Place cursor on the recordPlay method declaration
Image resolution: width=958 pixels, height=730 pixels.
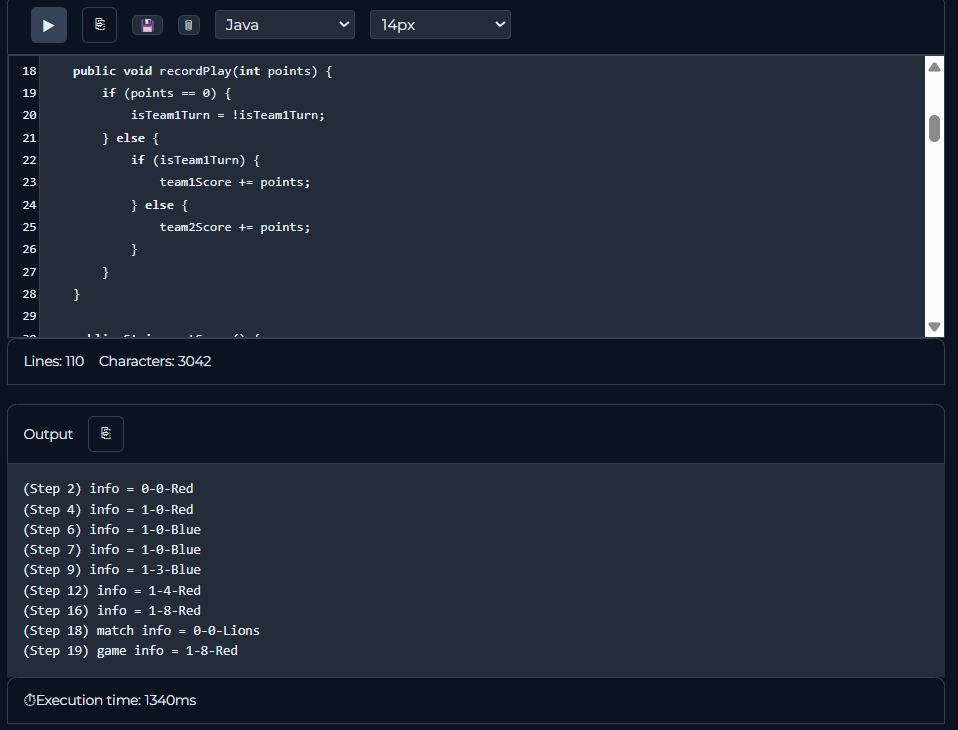[202, 71]
